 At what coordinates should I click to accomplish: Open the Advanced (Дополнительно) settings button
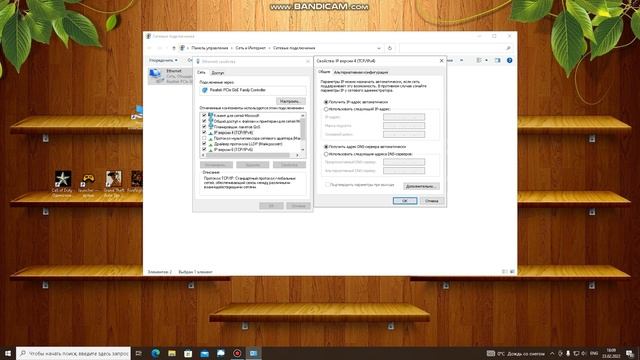click(421, 186)
